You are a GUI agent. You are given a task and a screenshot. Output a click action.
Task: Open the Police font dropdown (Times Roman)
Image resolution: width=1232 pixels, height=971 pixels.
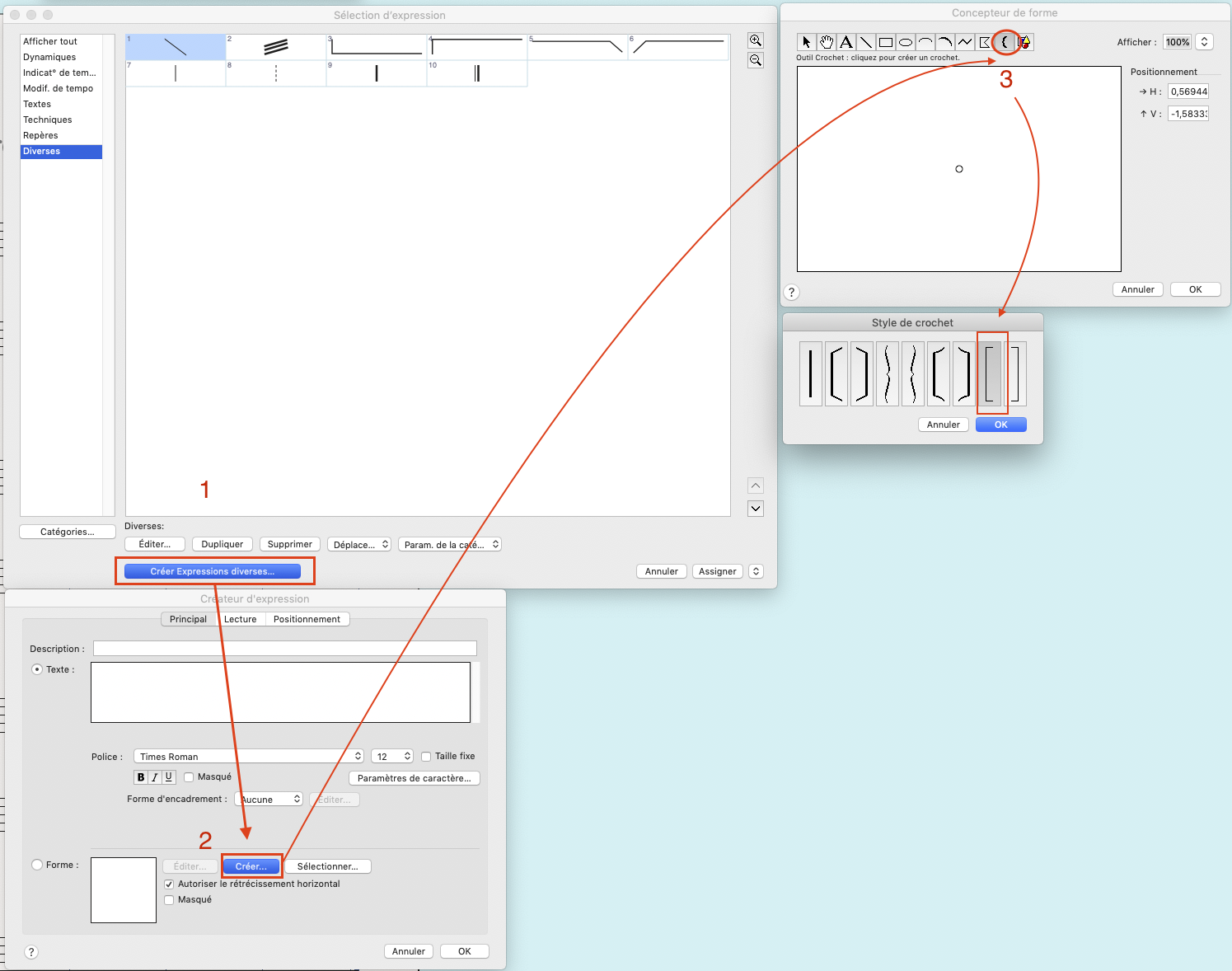click(249, 756)
